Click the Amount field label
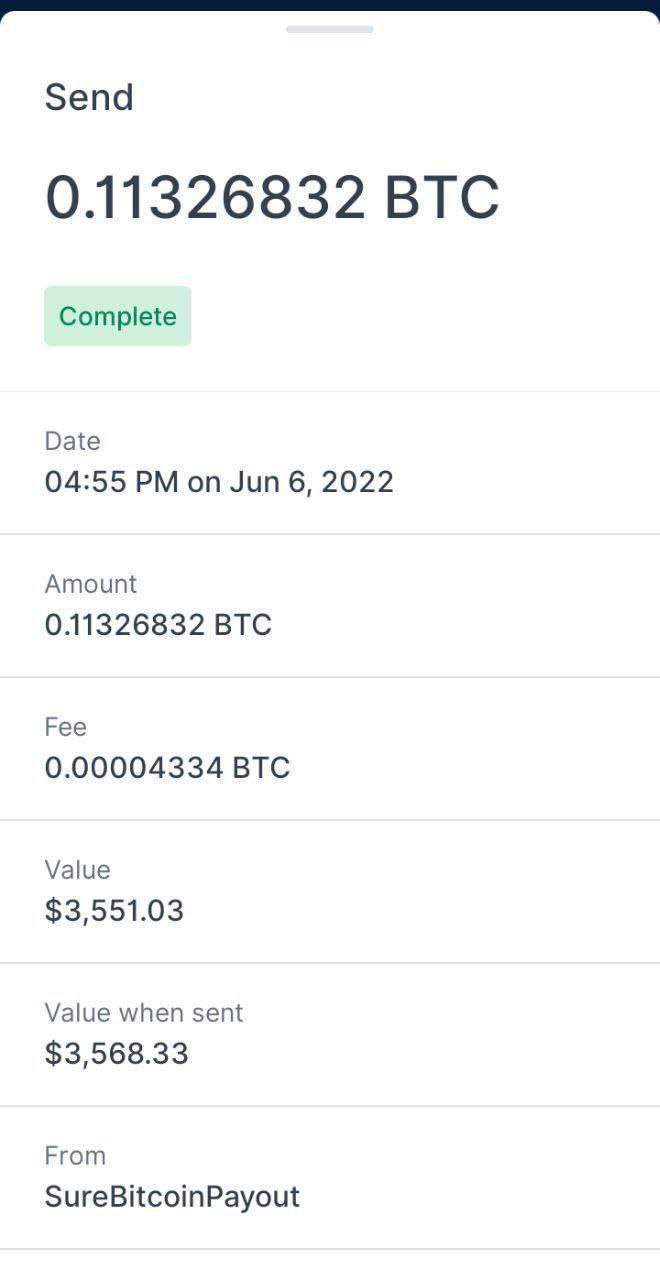The width and height of the screenshot is (660, 1280). (x=91, y=584)
